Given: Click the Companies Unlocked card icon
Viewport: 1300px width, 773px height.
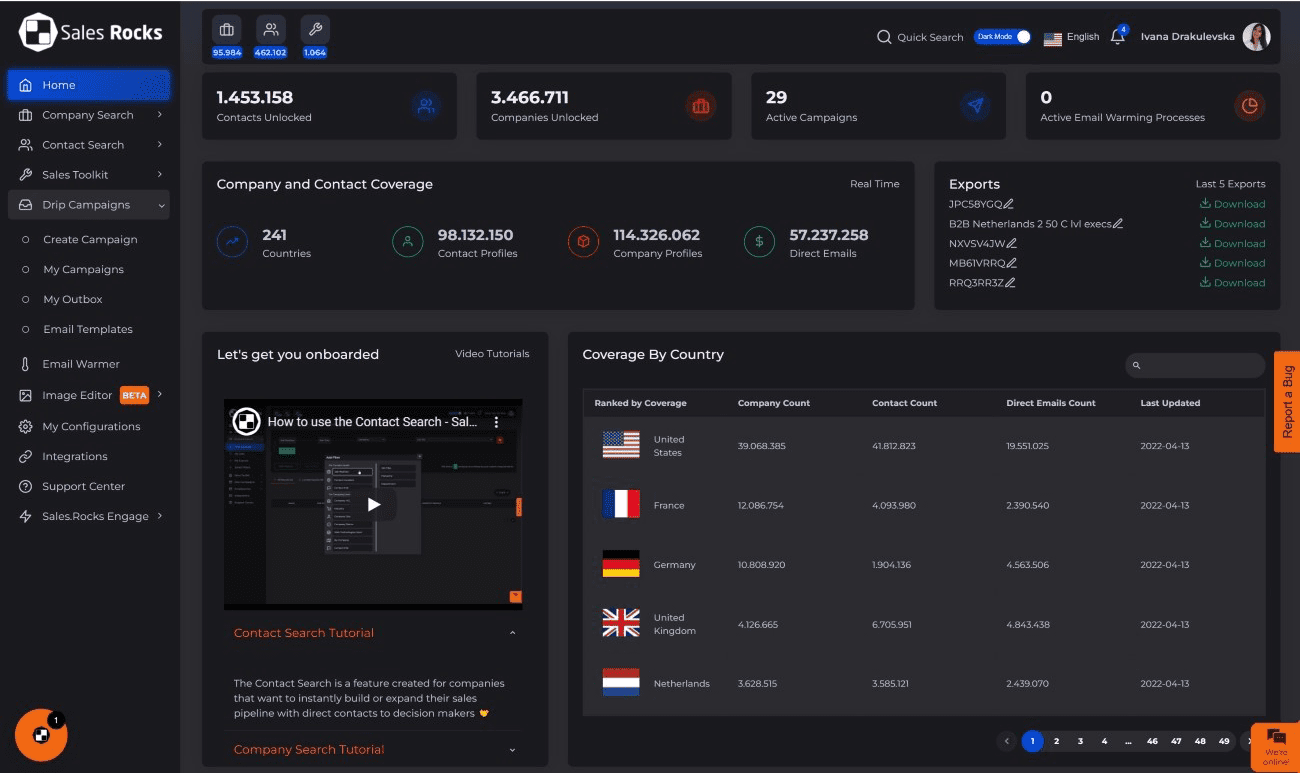Looking at the screenshot, I should [x=701, y=105].
